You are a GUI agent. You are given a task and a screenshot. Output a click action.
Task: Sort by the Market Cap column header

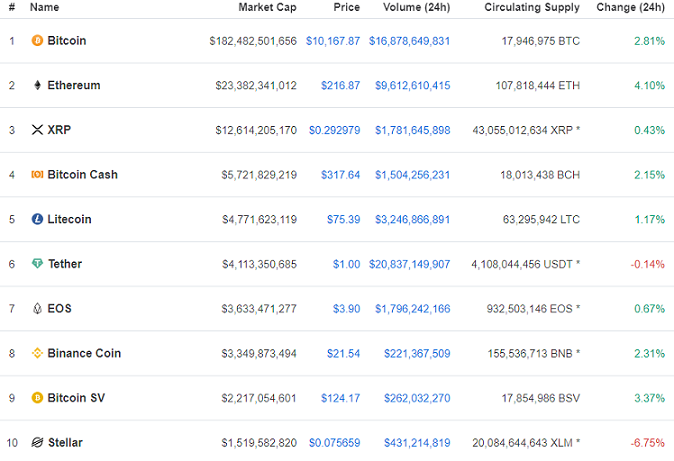point(267,7)
